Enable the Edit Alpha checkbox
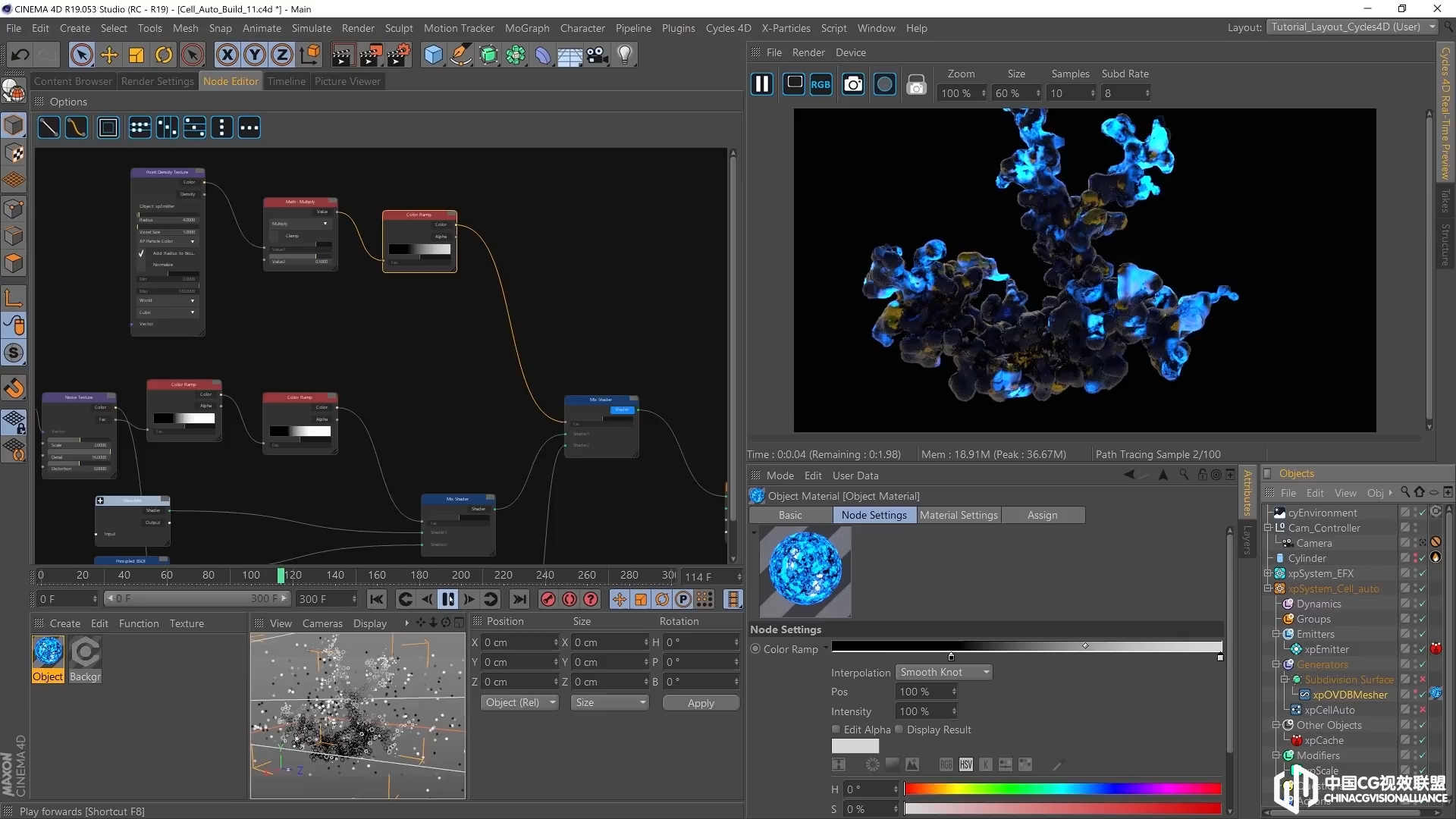Viewport: 1456px width, 819px height. point(836,730)
